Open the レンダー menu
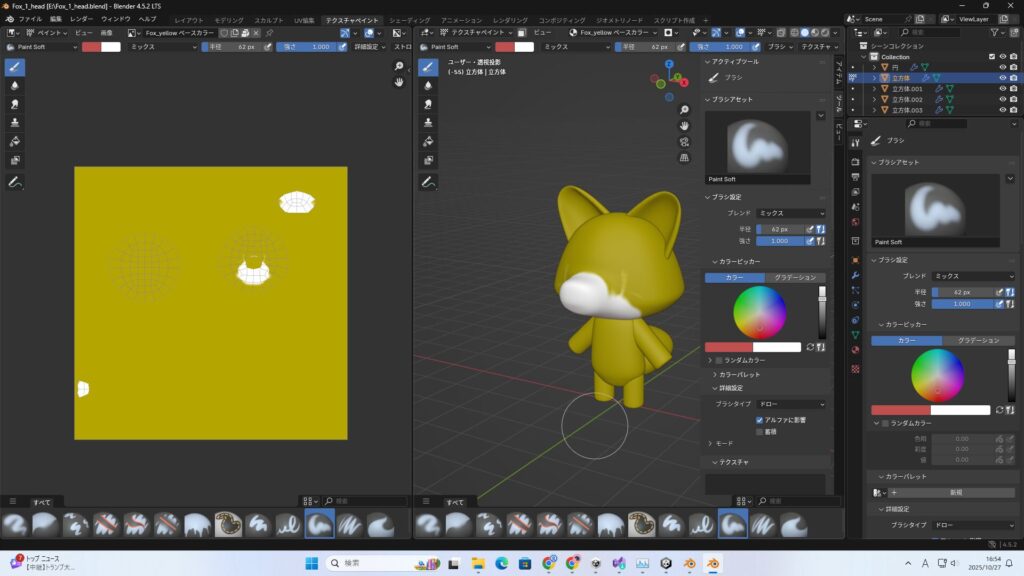 click(81, 20)
